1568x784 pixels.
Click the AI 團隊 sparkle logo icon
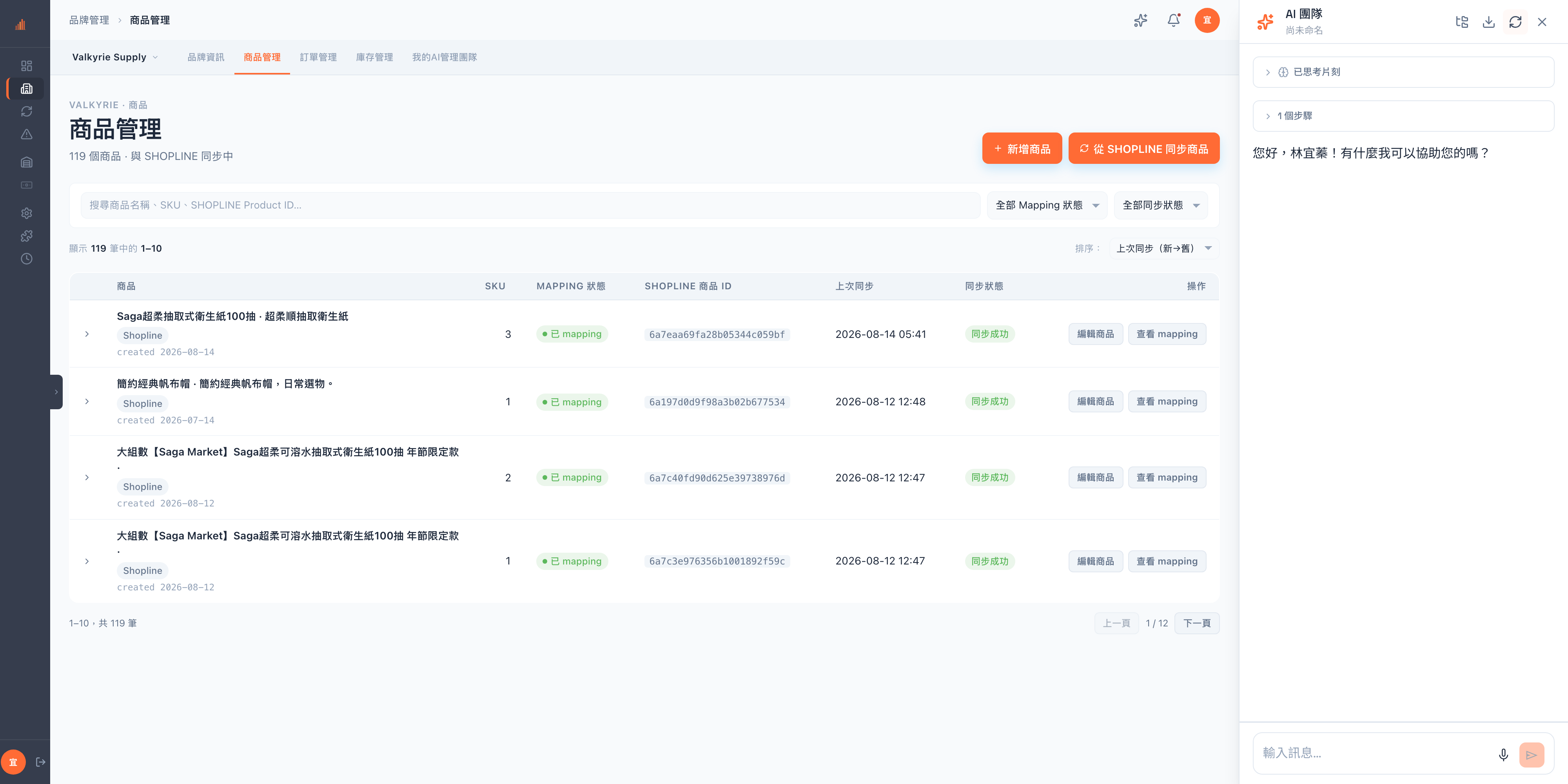click(1265, 22)
